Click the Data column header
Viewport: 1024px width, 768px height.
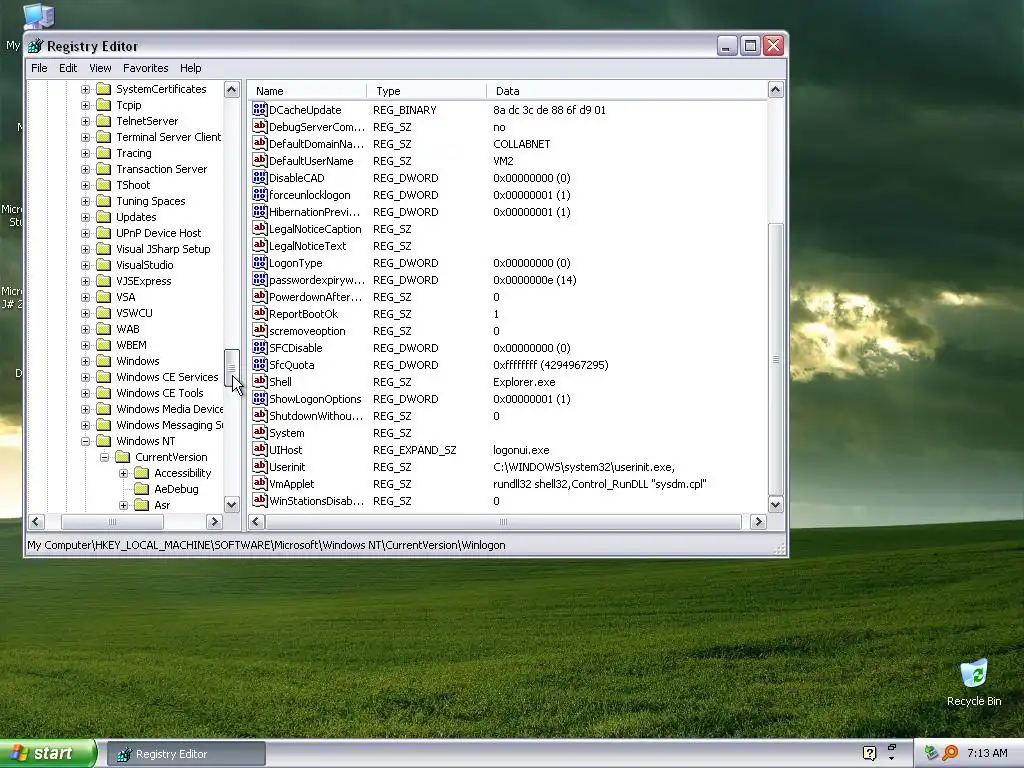[627, 91]
